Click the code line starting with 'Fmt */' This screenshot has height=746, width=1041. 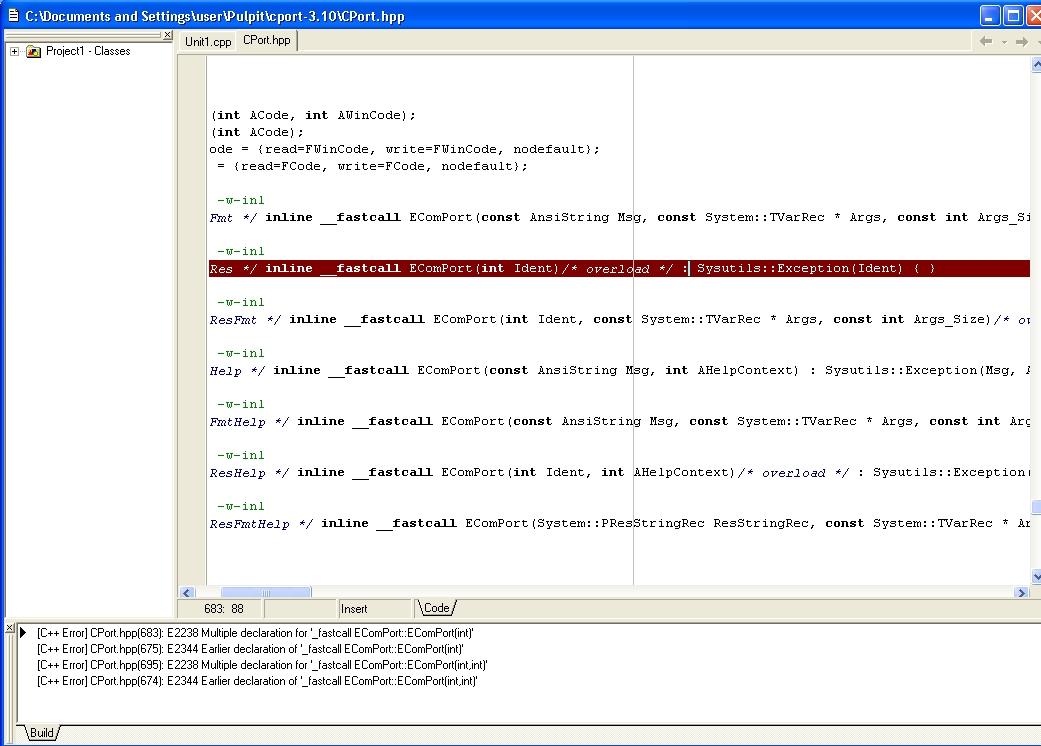click(x=619, y=218)
